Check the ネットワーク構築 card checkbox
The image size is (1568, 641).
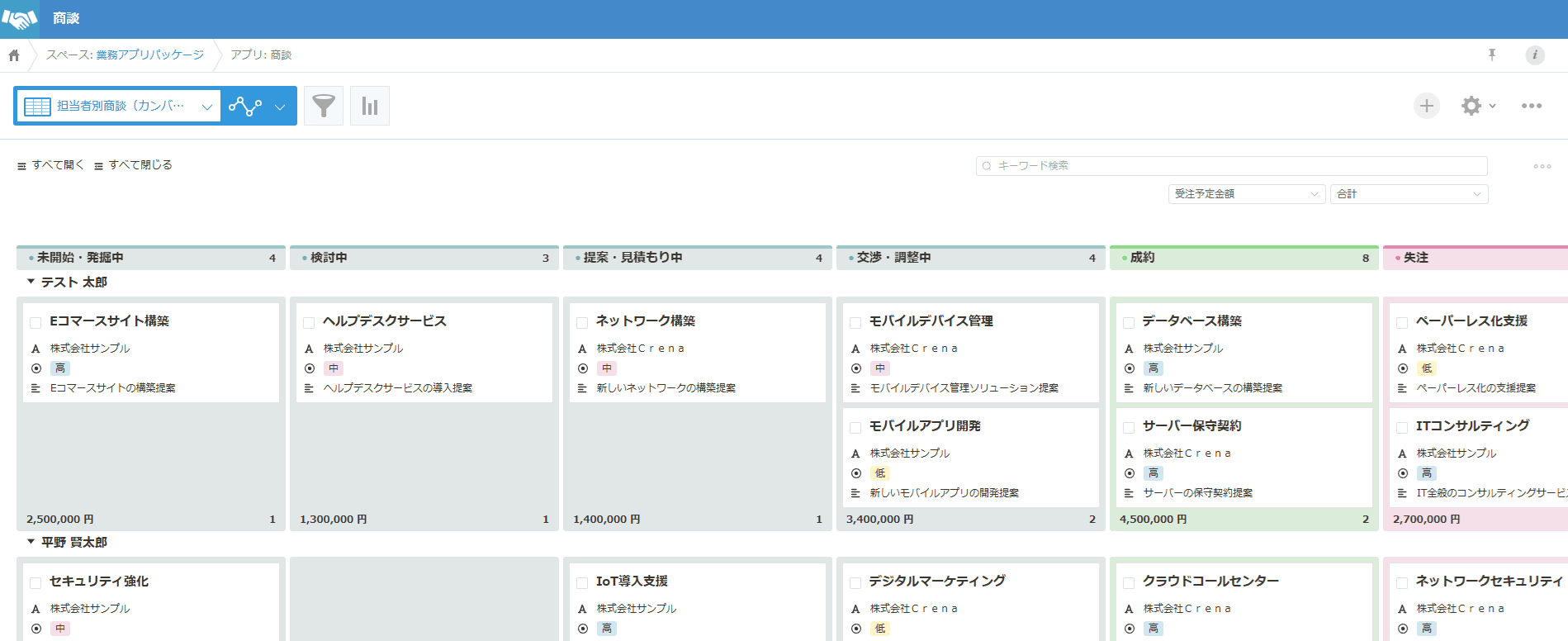click(x=582, y=323)
